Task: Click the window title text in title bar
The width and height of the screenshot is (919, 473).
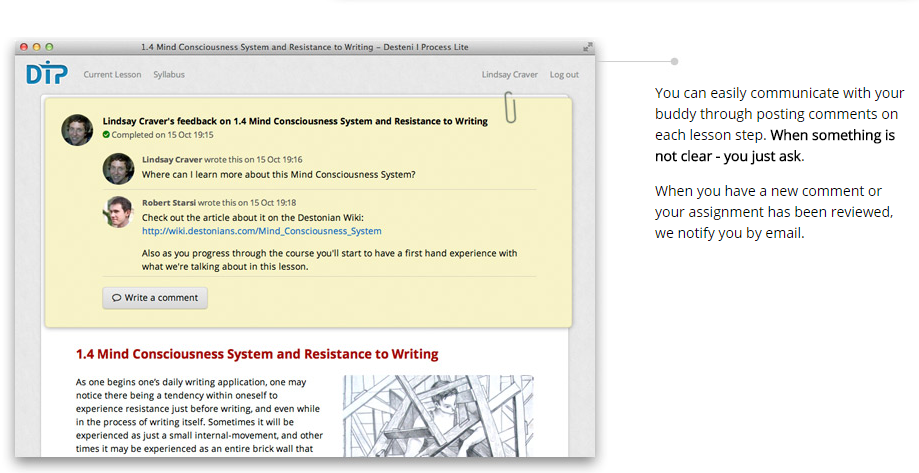Action: [305, 47]
